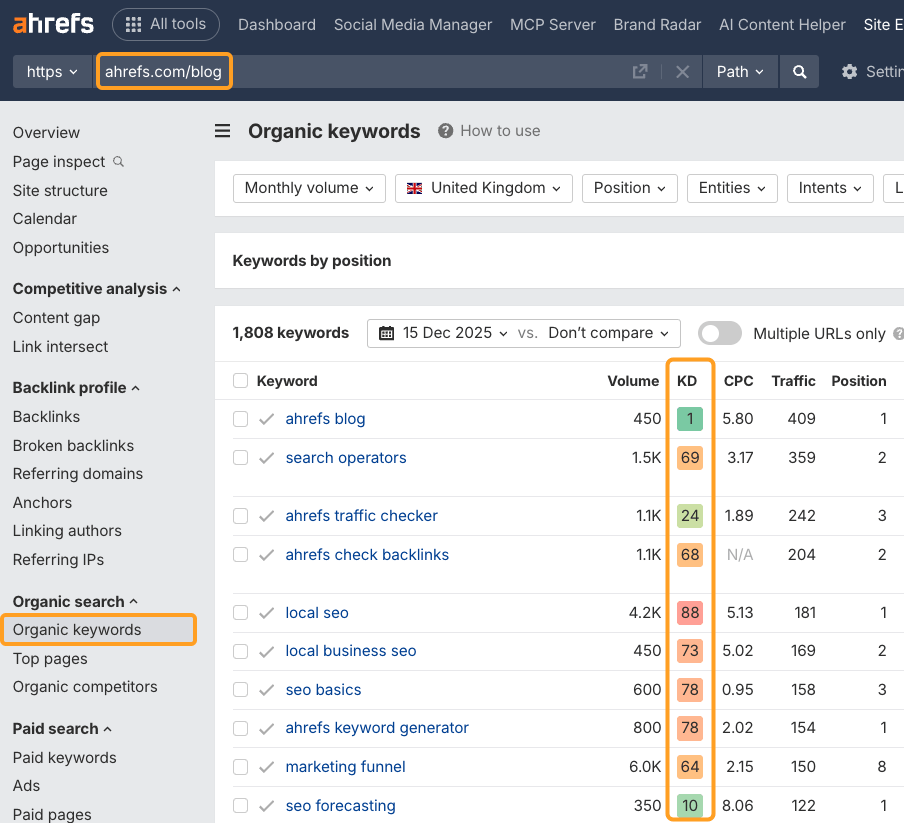Clear the URL using the X icon

(x=683, y=71)
